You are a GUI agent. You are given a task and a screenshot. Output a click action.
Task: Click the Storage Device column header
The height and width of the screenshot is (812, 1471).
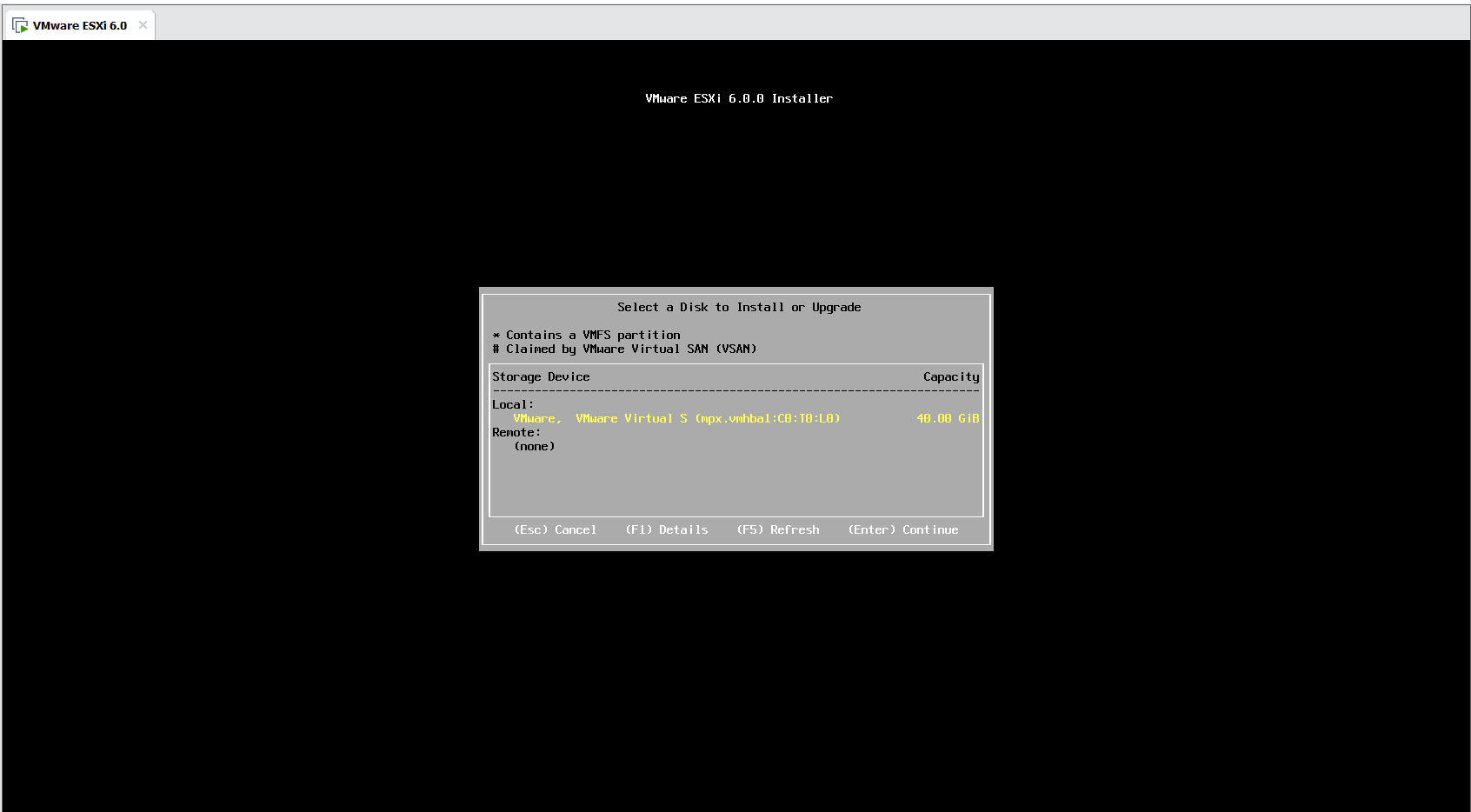point(541,376)
